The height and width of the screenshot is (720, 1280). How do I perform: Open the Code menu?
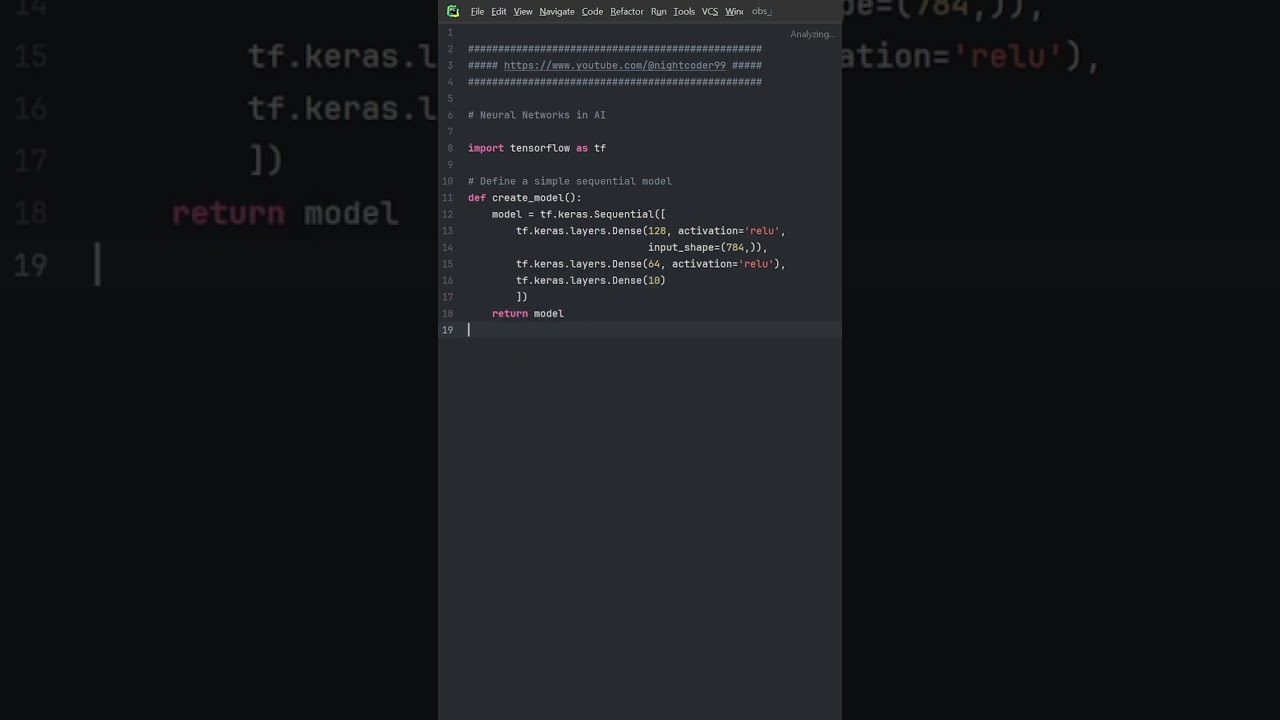click(x=592, y=12)
